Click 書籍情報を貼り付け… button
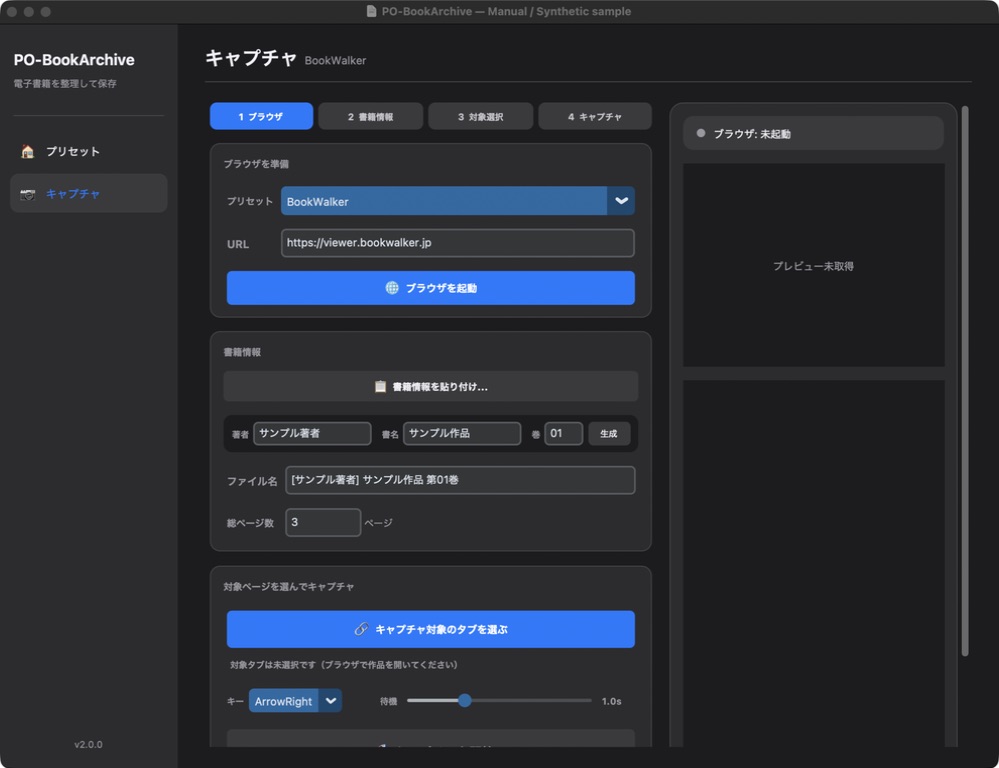Viewport: 999px width, 768px height. click(x=431, y=387)
